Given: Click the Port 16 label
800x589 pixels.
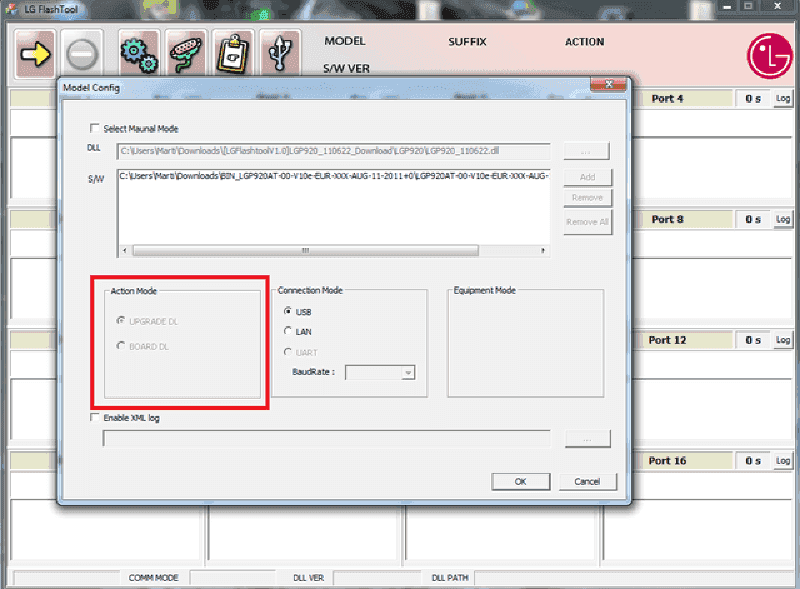Looking at the screenshot, I should pos(667,461).
